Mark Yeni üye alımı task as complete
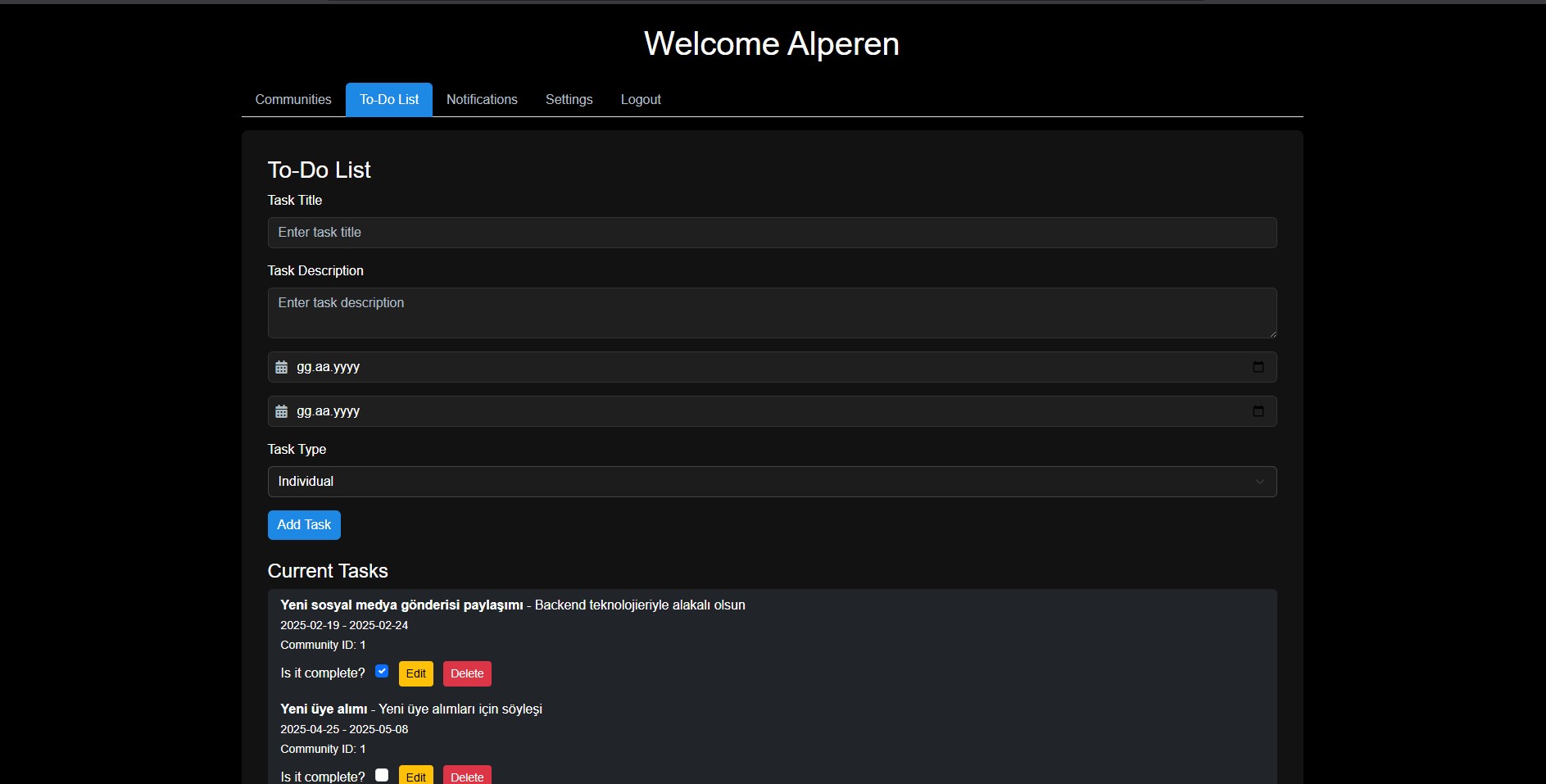Screen dimensions: 1546x784 [382, 775]
